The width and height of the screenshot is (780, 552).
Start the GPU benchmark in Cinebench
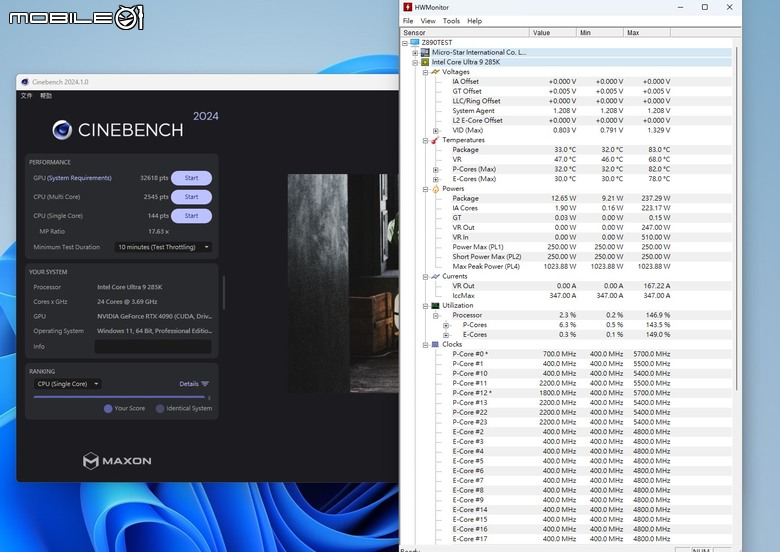(x=192, y=178)
